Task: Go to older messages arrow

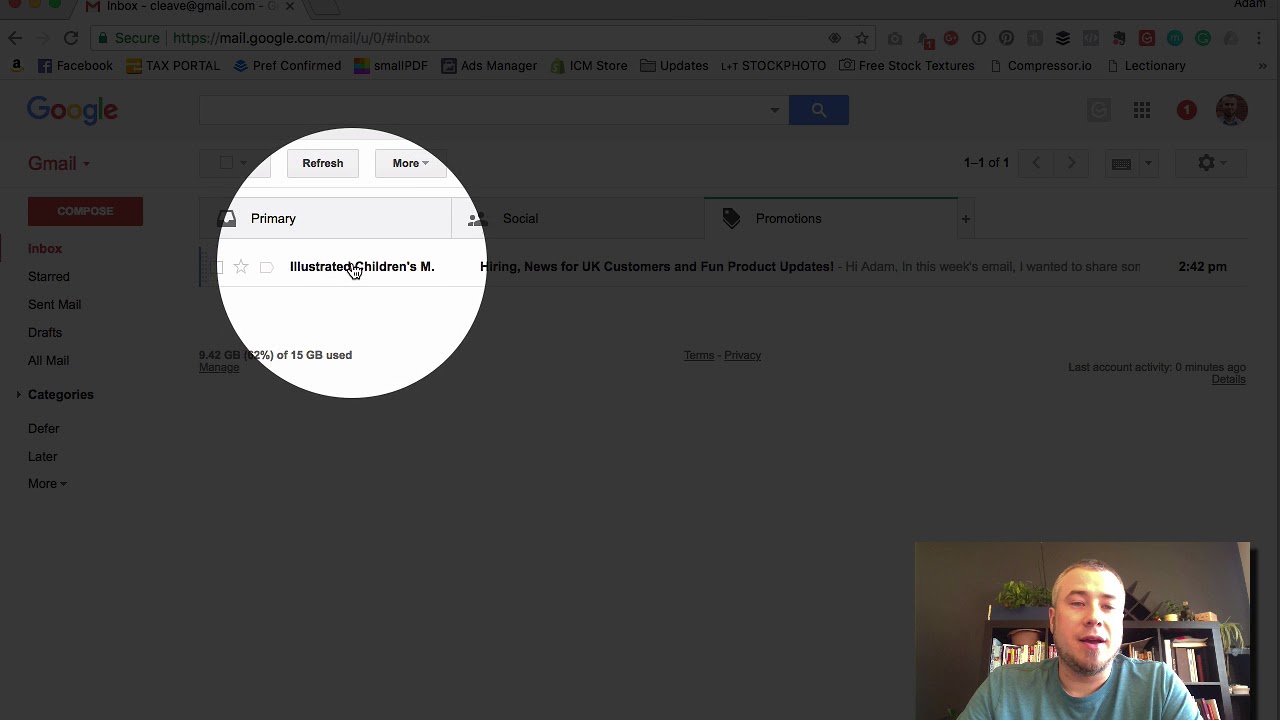Action: pos(1071,163)
